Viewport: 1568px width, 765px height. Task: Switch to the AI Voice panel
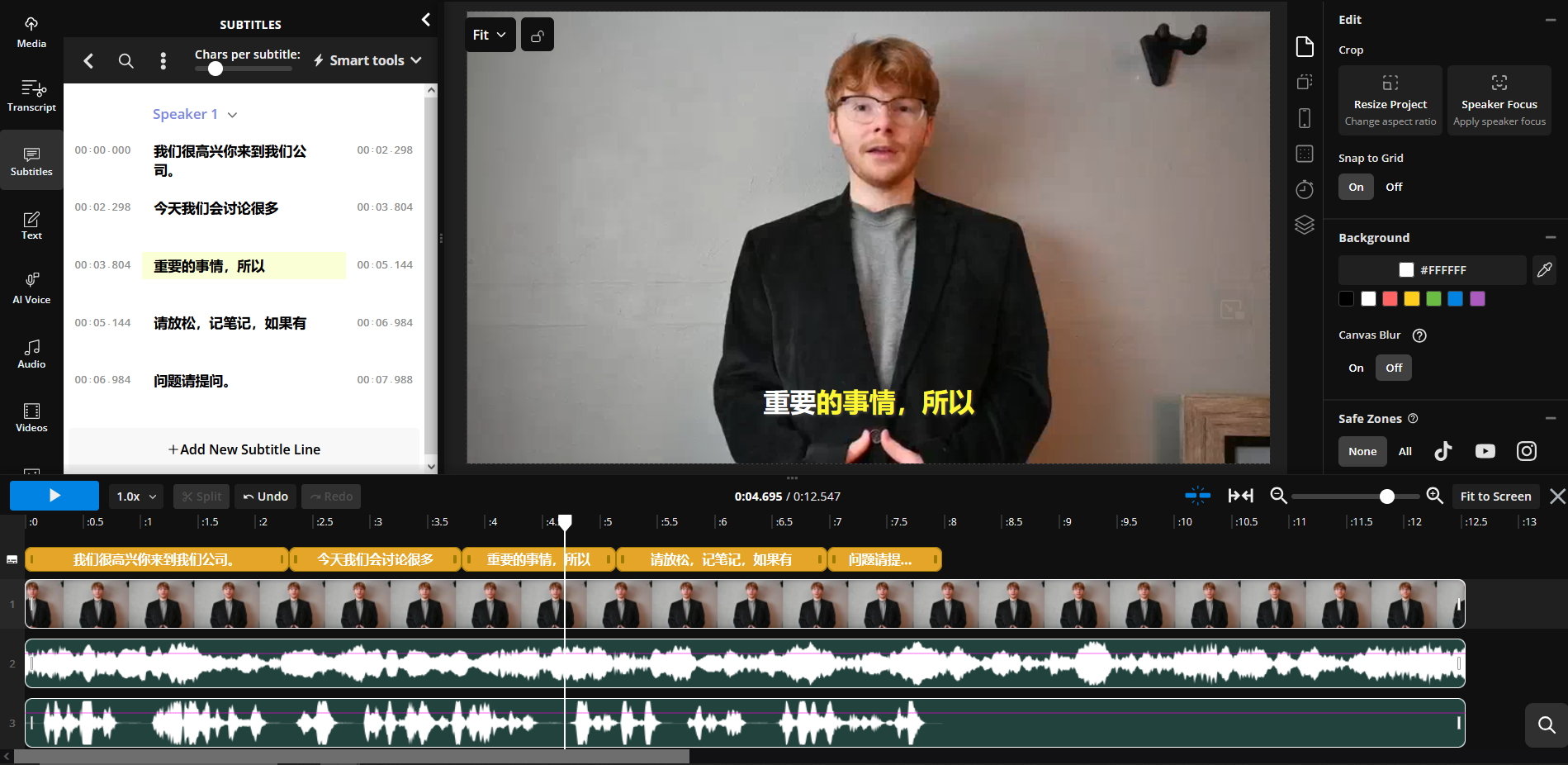coord(31,287)
